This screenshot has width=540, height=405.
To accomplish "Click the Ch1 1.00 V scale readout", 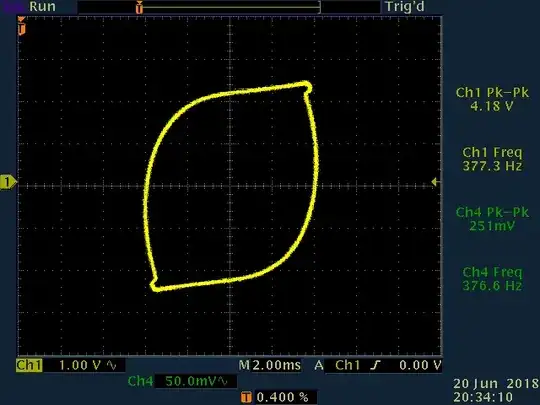I will (x=80, y=365).
